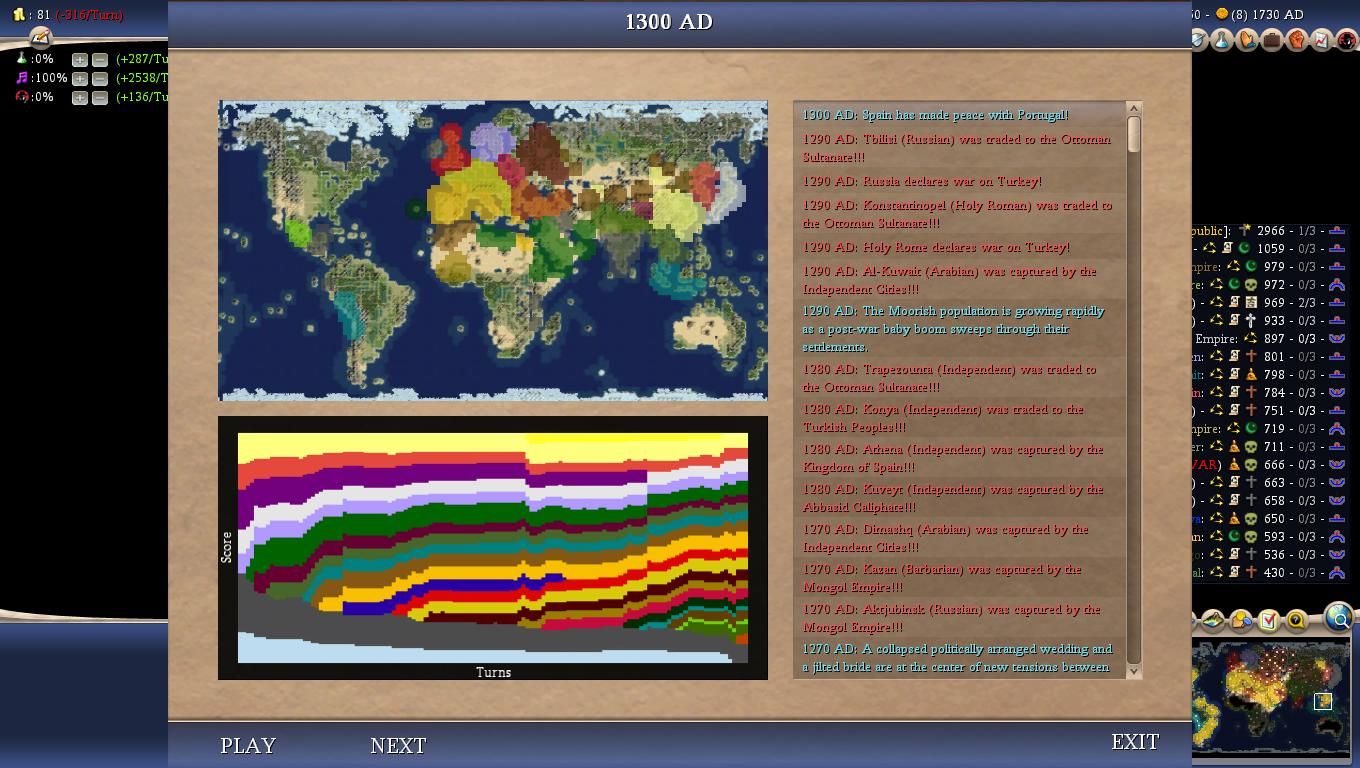Click the gold amount '81' in the top left

click(46, 15)
